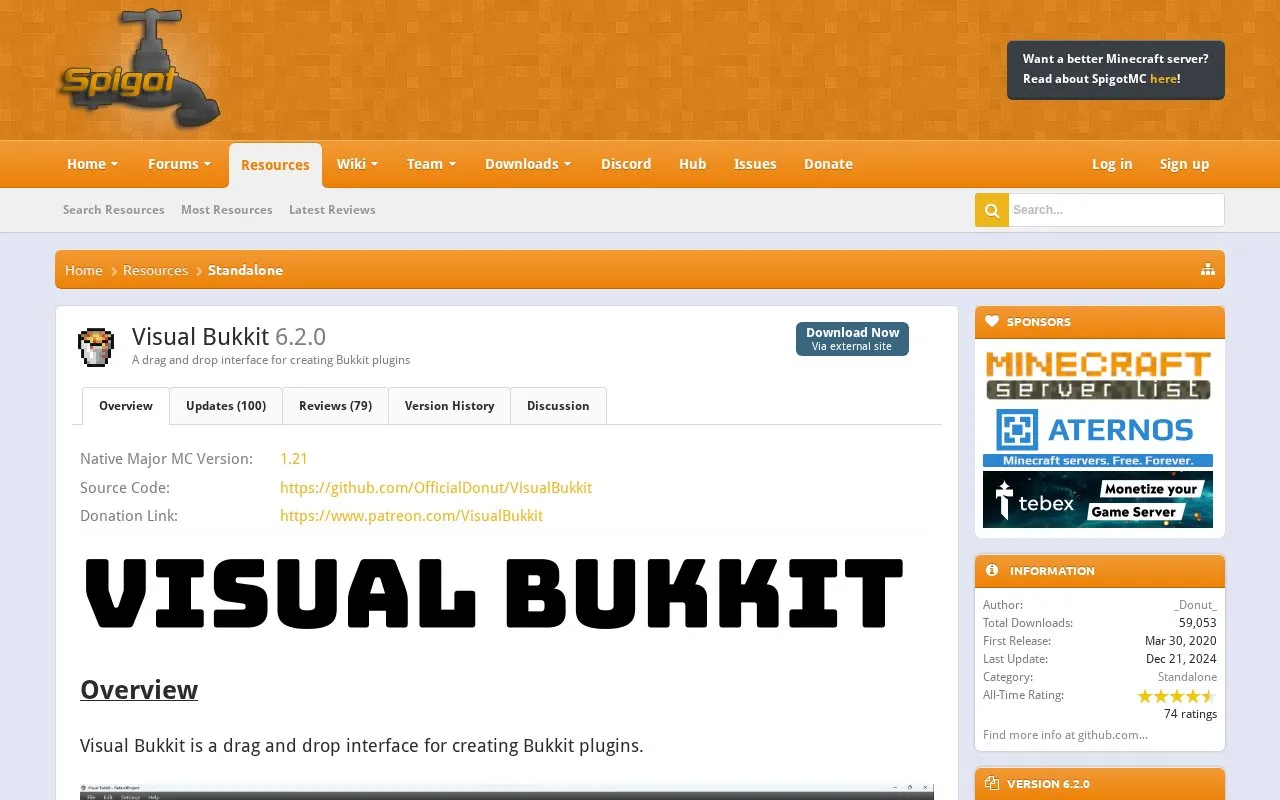Screen dimensions: 1280x800
Task: Switch to the Updates (100) tab
Action: [226, 406]
